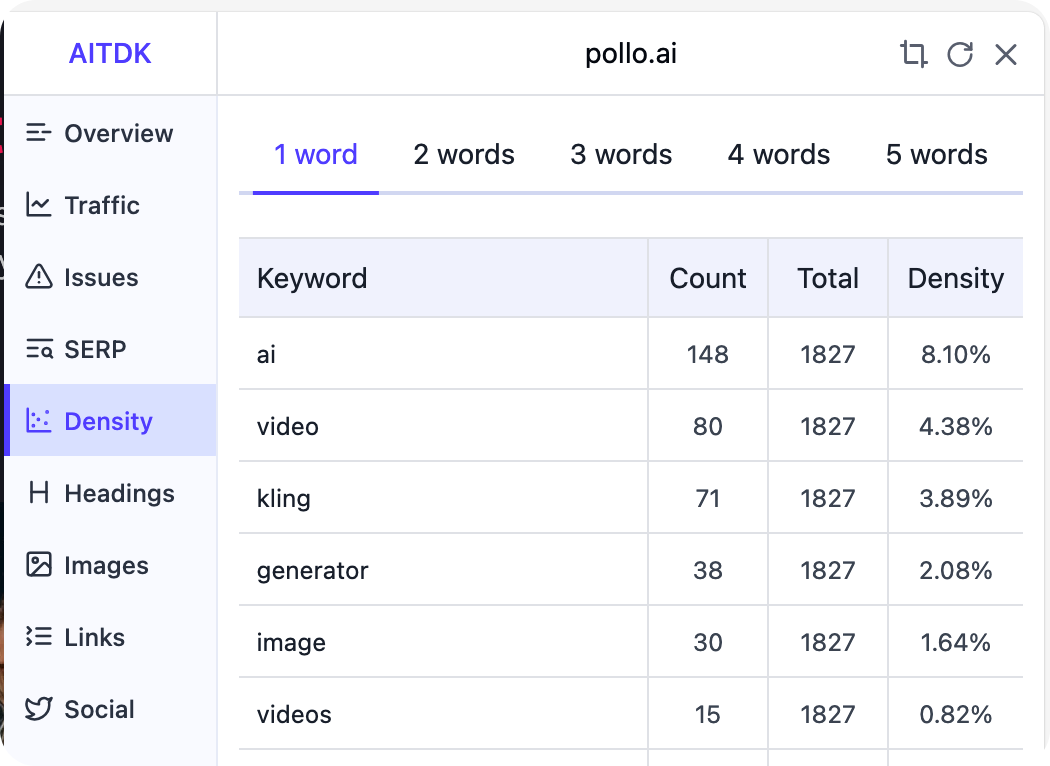This screenshot has width=1050, height=766.
Task: Select the Density section
Action: (110, 420)
